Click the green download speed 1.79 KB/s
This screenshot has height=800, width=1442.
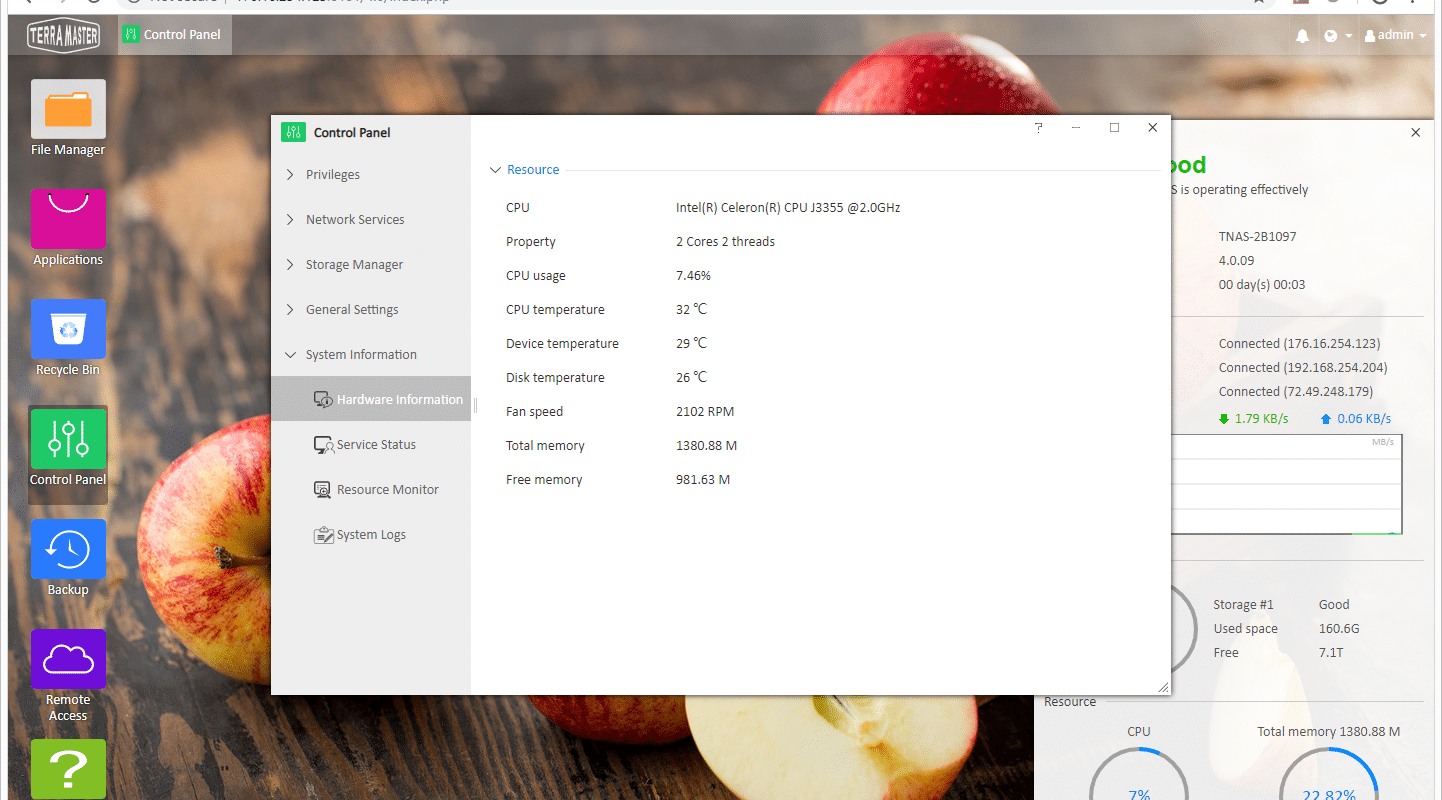[x=1253, y=419]
